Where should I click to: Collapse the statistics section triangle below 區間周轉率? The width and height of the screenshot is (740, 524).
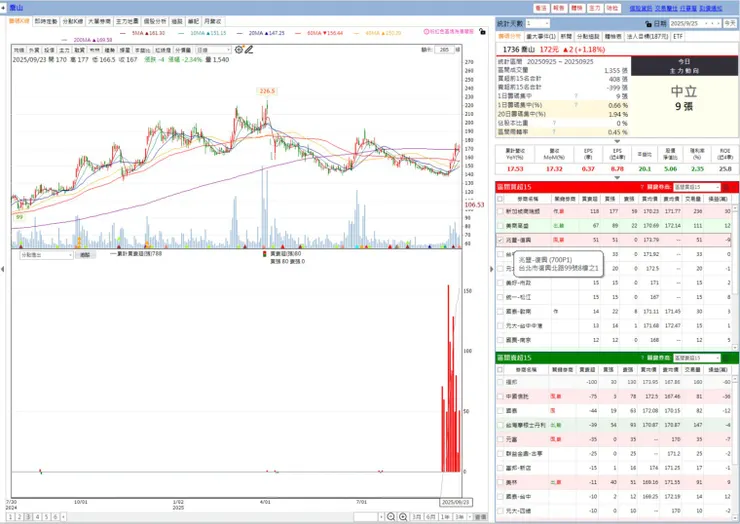click(x=616, y=141)
